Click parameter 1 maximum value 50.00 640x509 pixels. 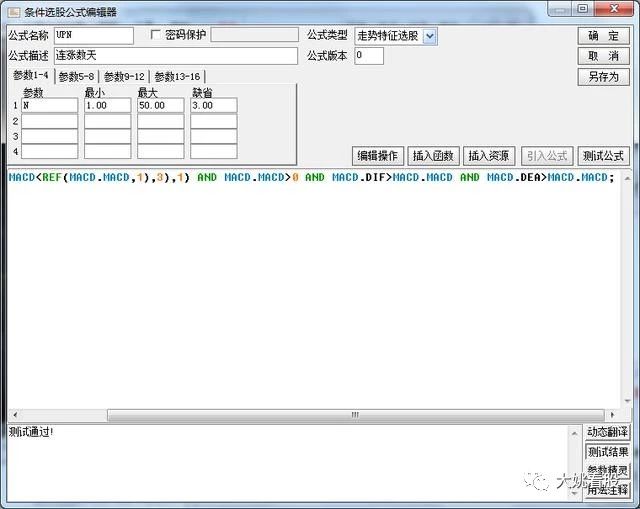pos(161,105)
